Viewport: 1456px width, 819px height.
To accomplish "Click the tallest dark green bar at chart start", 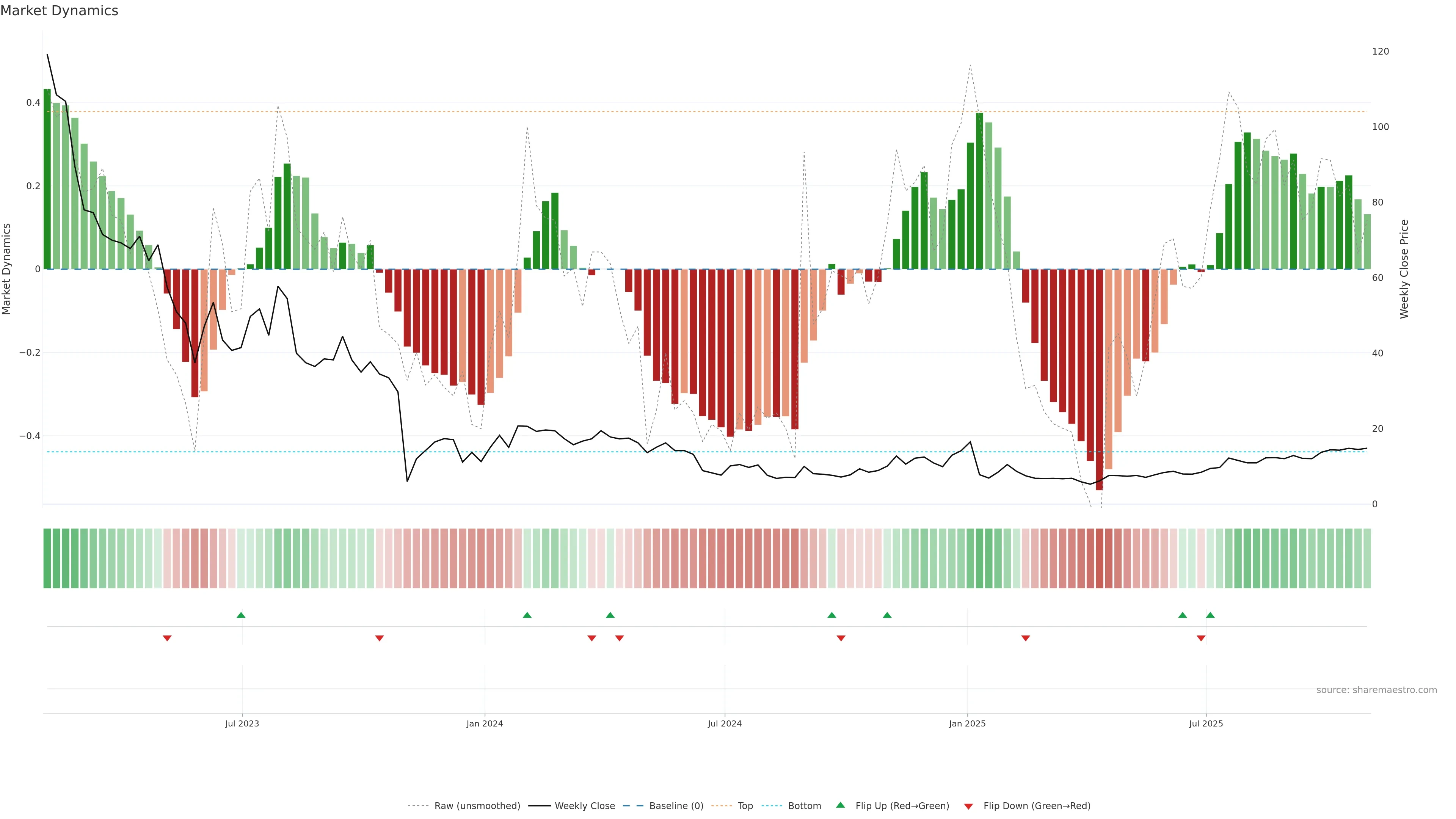I will click(47, 179).
